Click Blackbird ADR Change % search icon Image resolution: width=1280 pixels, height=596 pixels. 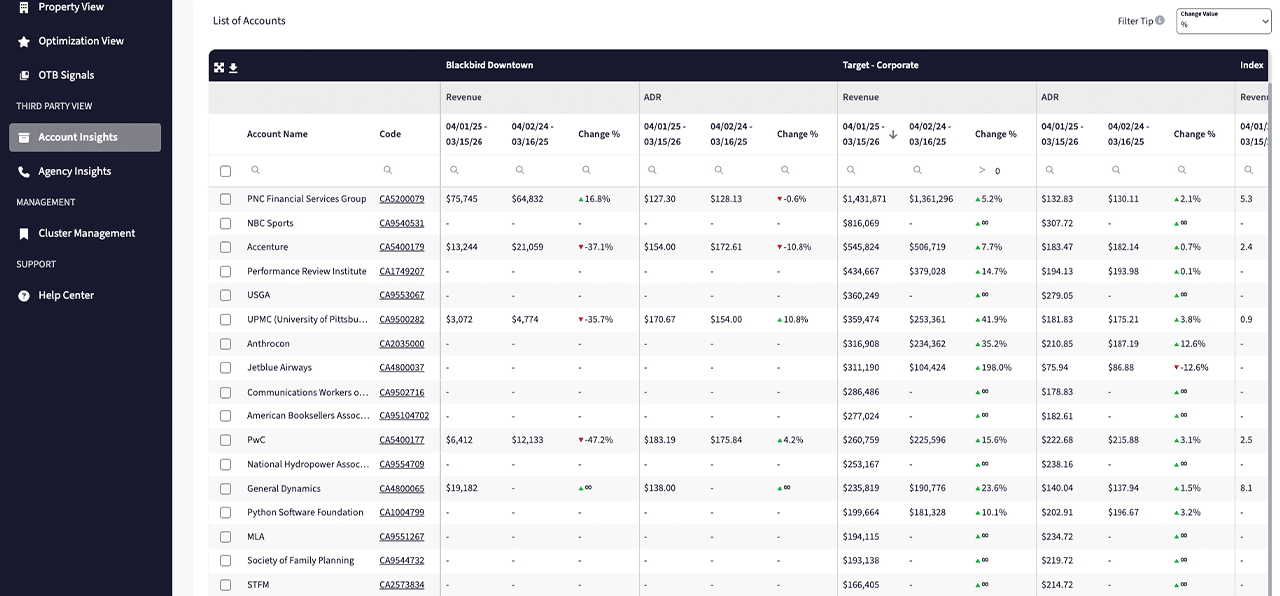point(785,170)
